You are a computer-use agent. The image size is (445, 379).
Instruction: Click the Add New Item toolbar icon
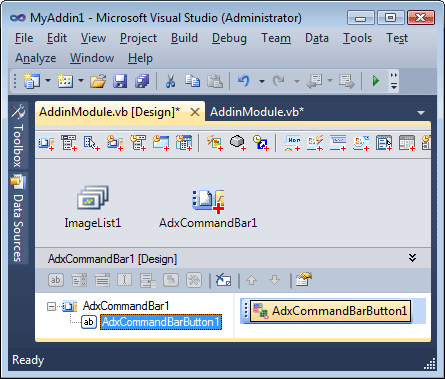(65, 81)
